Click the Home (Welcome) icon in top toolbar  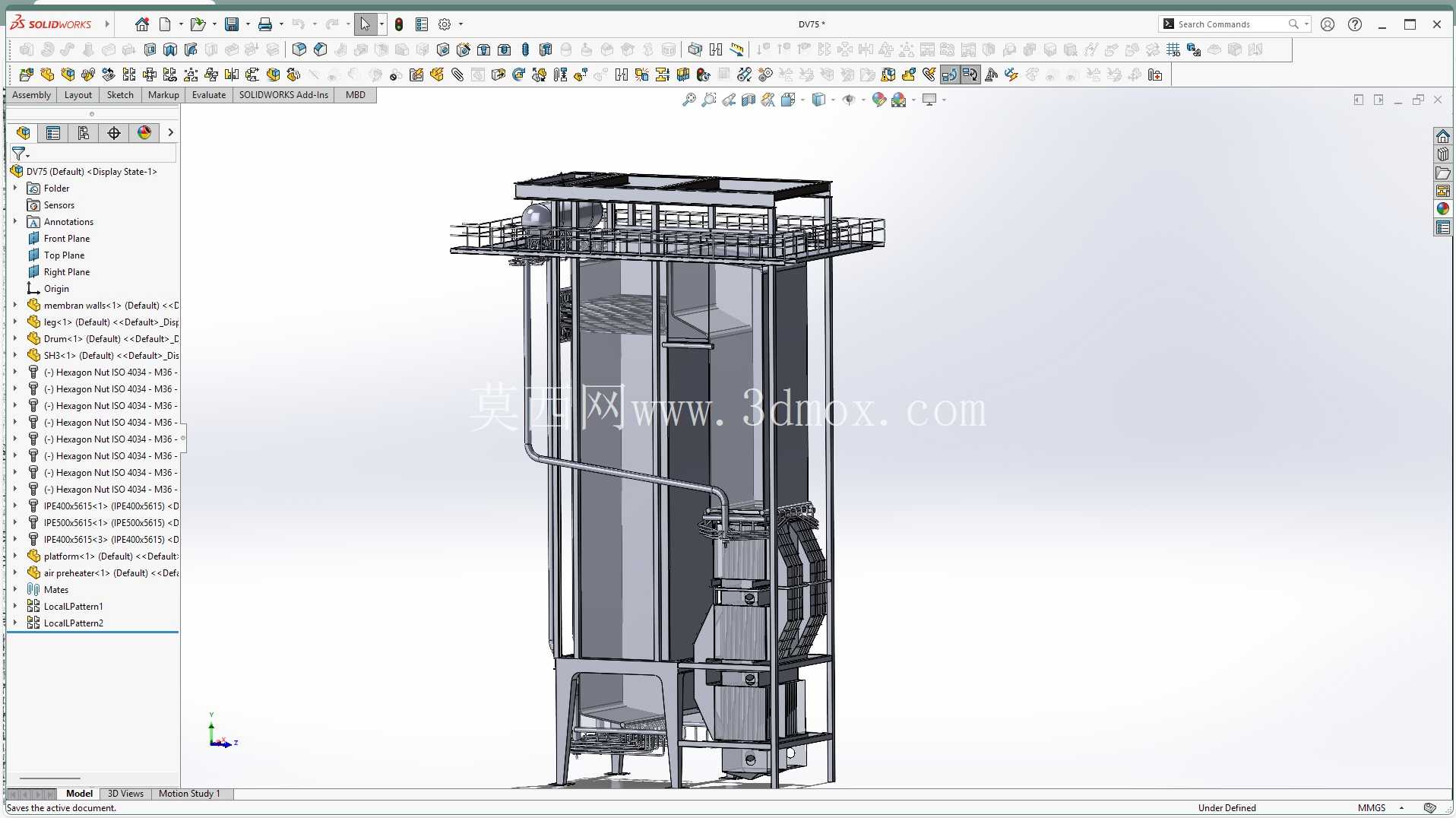pyautogui.click(x=142, y=24)
